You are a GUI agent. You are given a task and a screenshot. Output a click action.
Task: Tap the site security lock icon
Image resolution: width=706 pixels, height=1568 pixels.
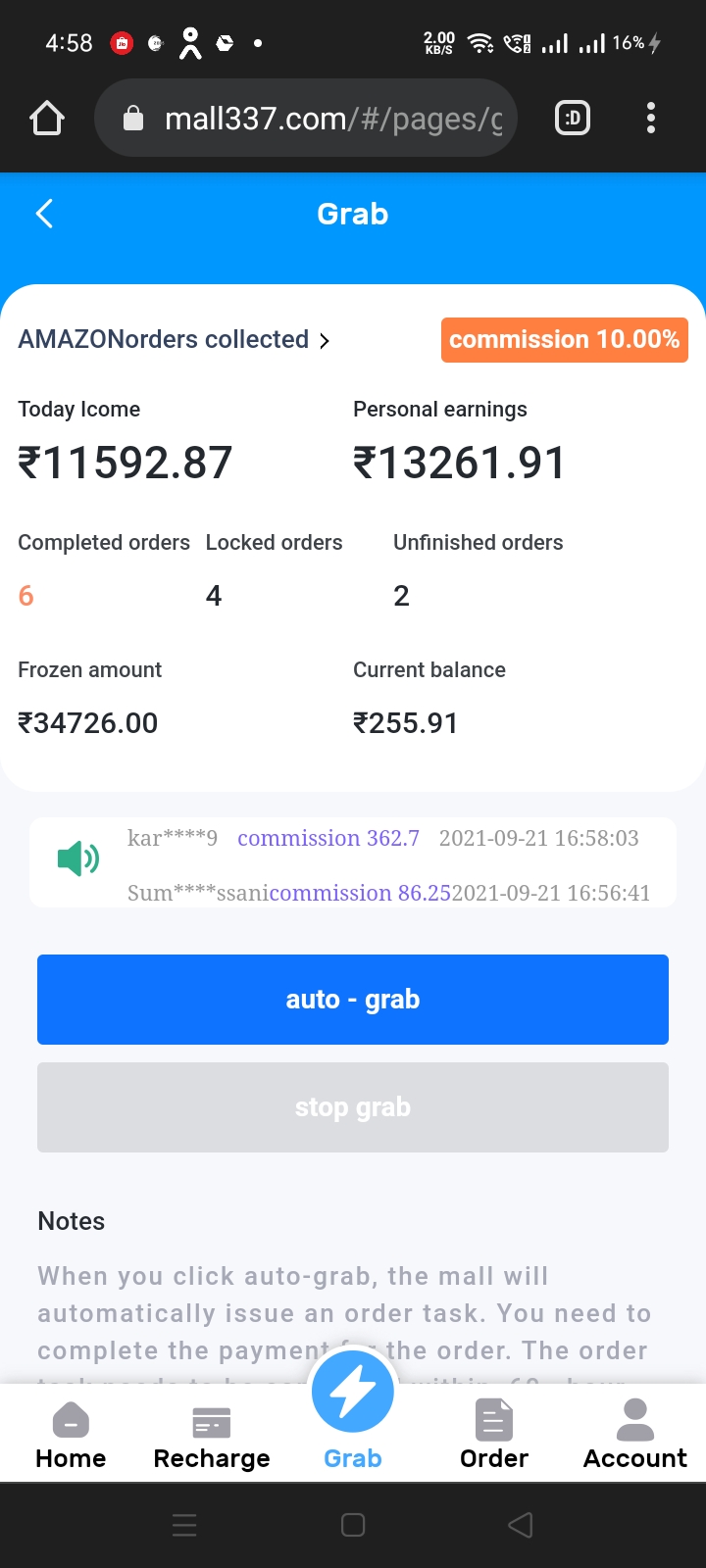coord(133,119)
